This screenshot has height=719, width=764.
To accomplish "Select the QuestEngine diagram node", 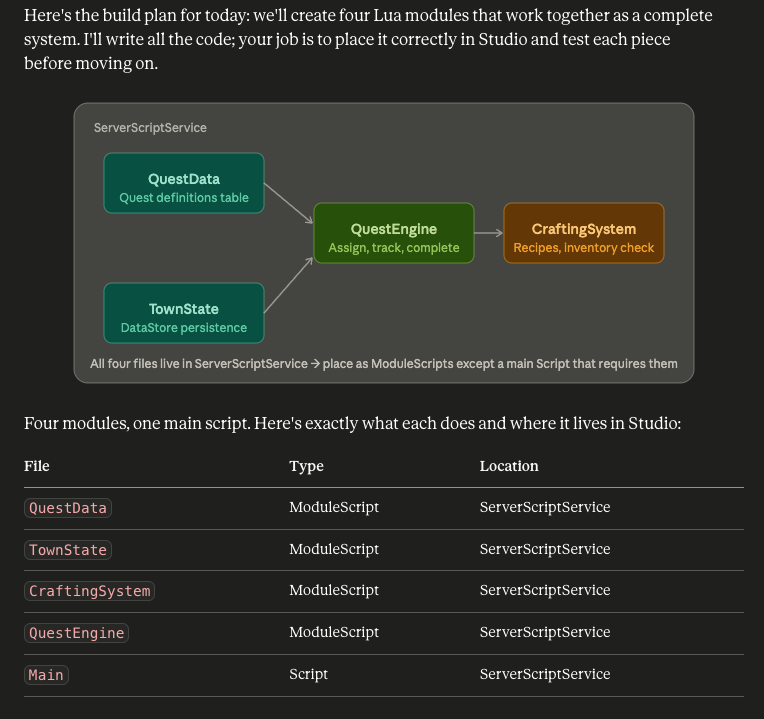I will (x=394, y=233).
